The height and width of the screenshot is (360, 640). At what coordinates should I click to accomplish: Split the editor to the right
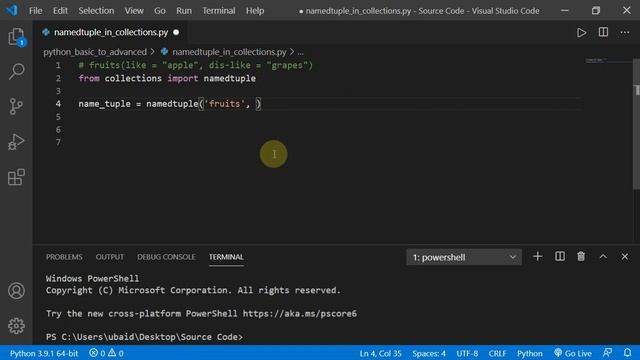(x=603, y=32)
